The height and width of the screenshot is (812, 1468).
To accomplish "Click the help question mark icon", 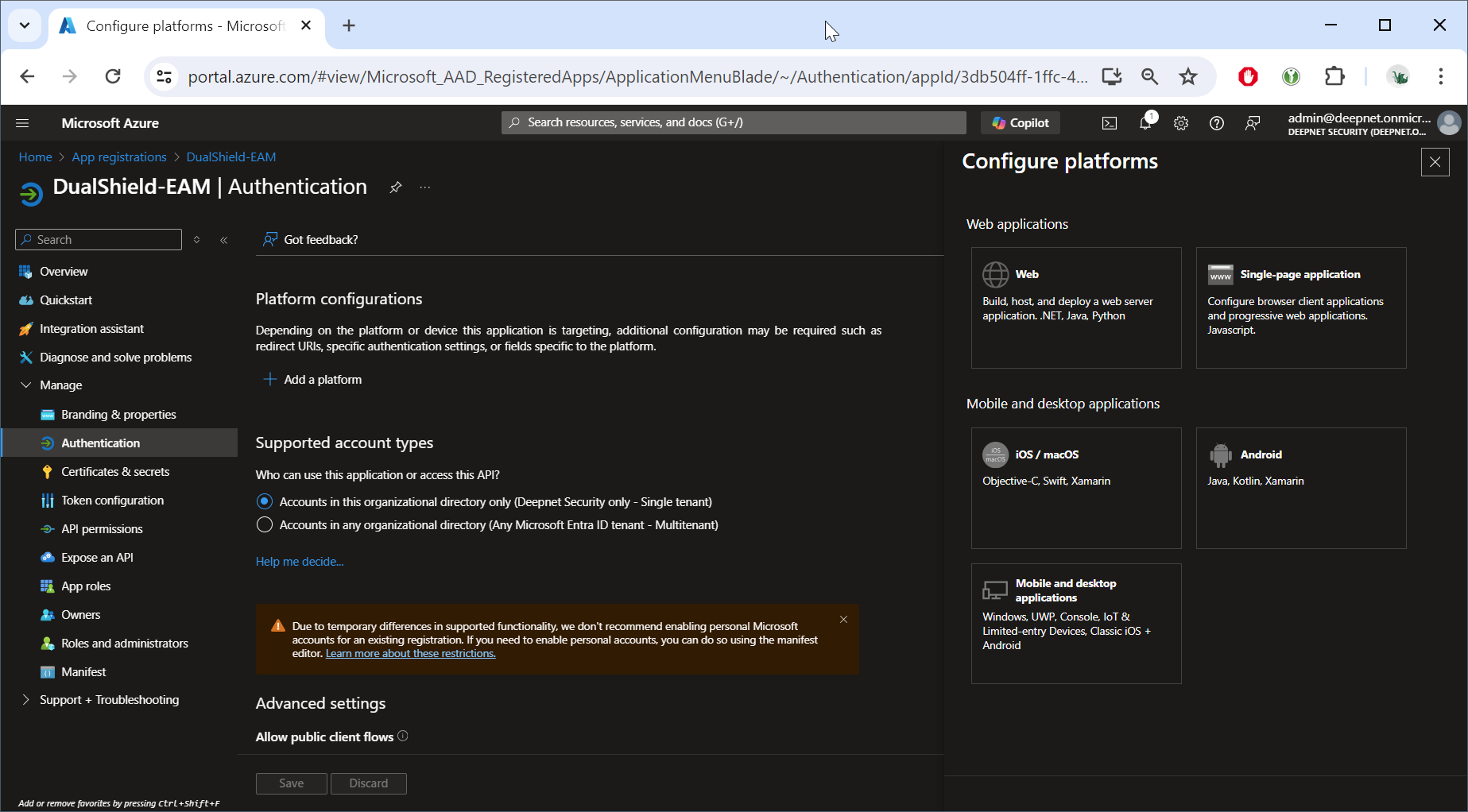I will tap(1216, 123).
